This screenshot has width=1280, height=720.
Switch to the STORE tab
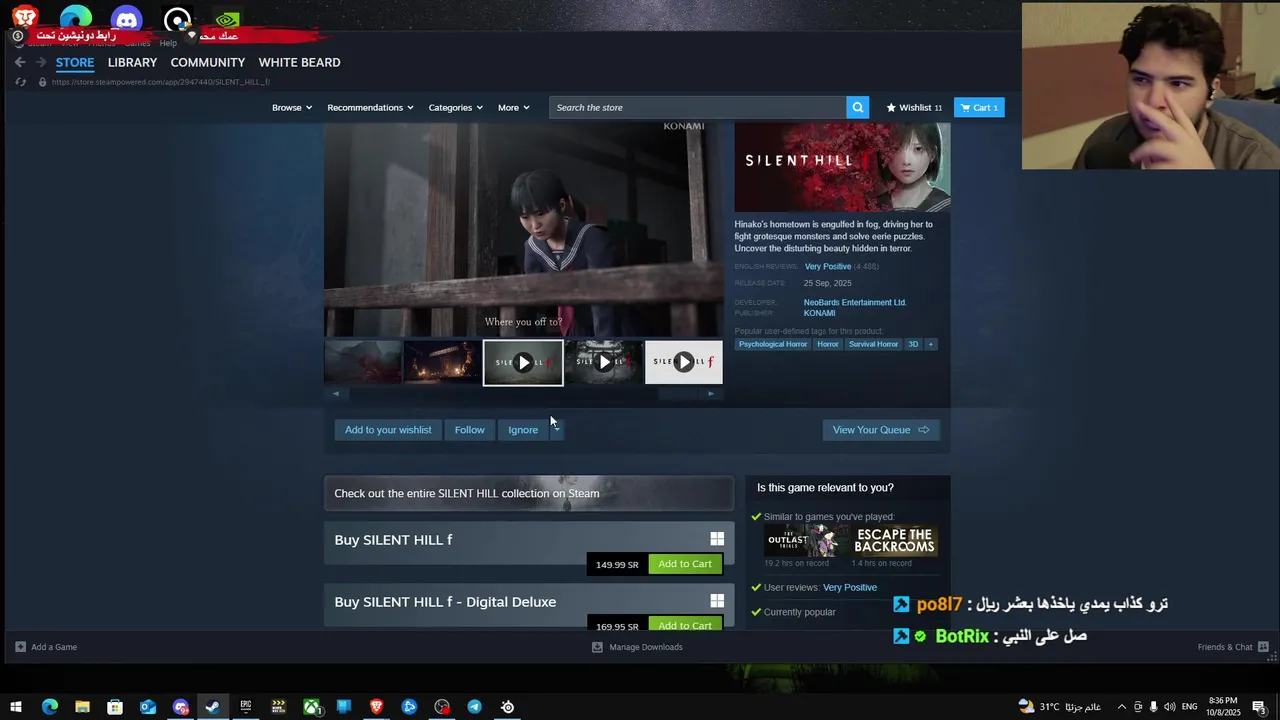click(75, 62)
